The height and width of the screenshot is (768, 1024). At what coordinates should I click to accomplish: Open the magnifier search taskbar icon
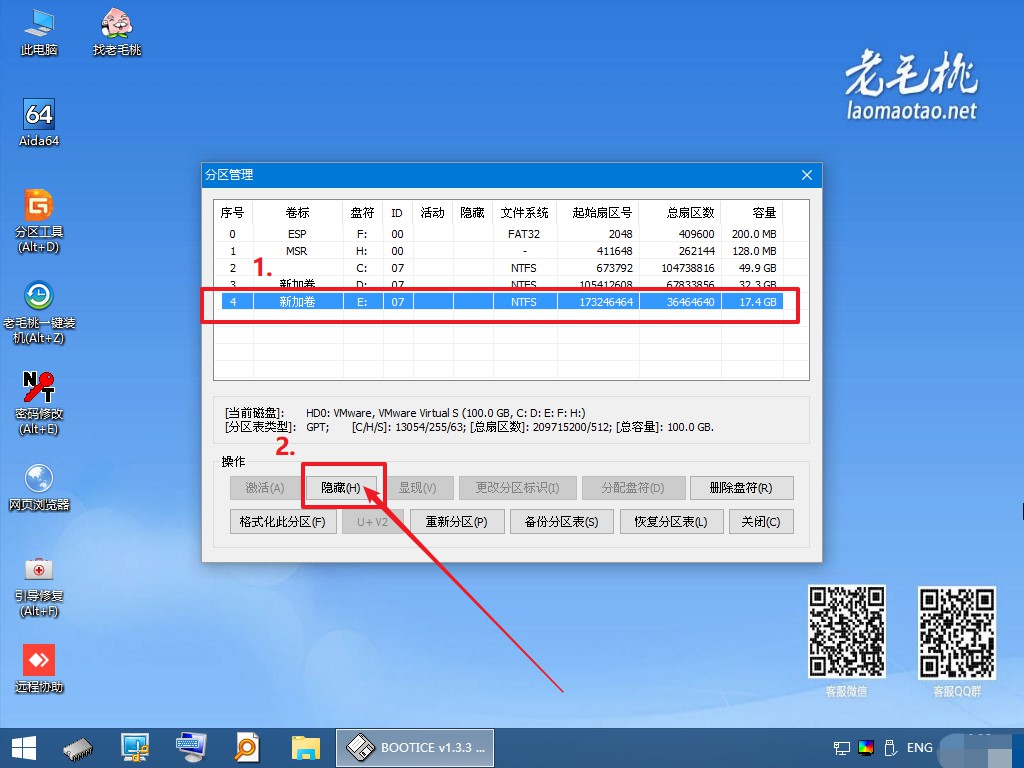pos(248,748)
